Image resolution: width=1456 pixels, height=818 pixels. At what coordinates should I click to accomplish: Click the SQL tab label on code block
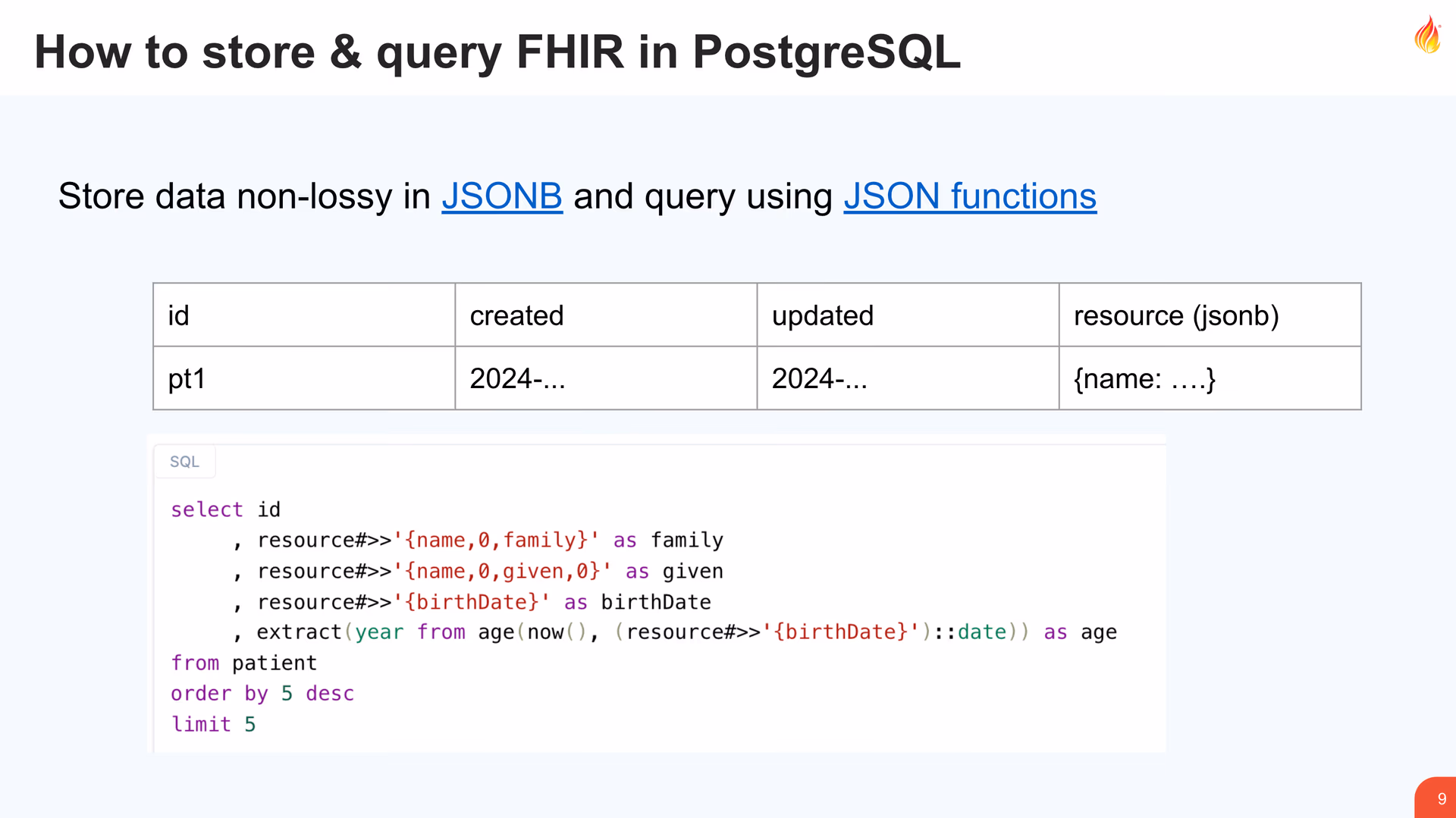[184, 462]
